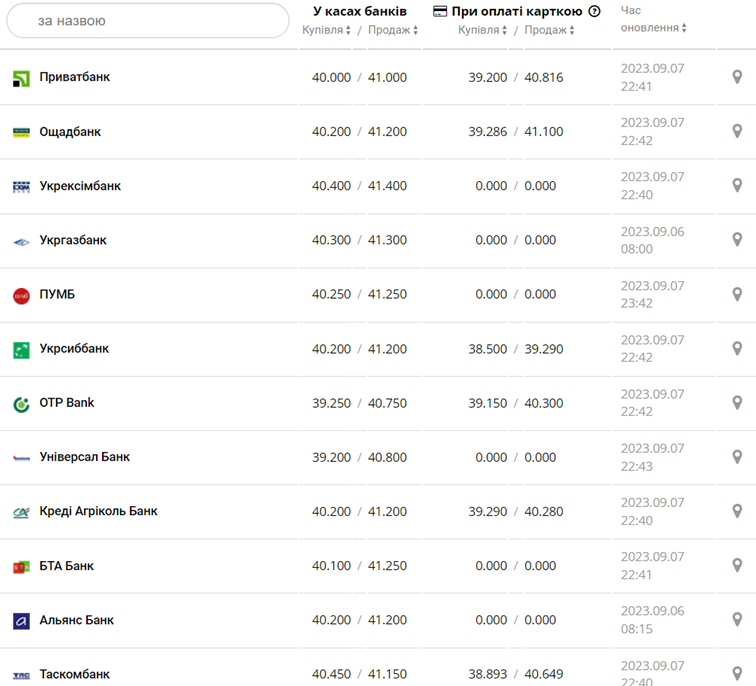This screenshot has height=686, width=756.
Task: Click the Укргазбанк bank name
Action: point(73,240)
